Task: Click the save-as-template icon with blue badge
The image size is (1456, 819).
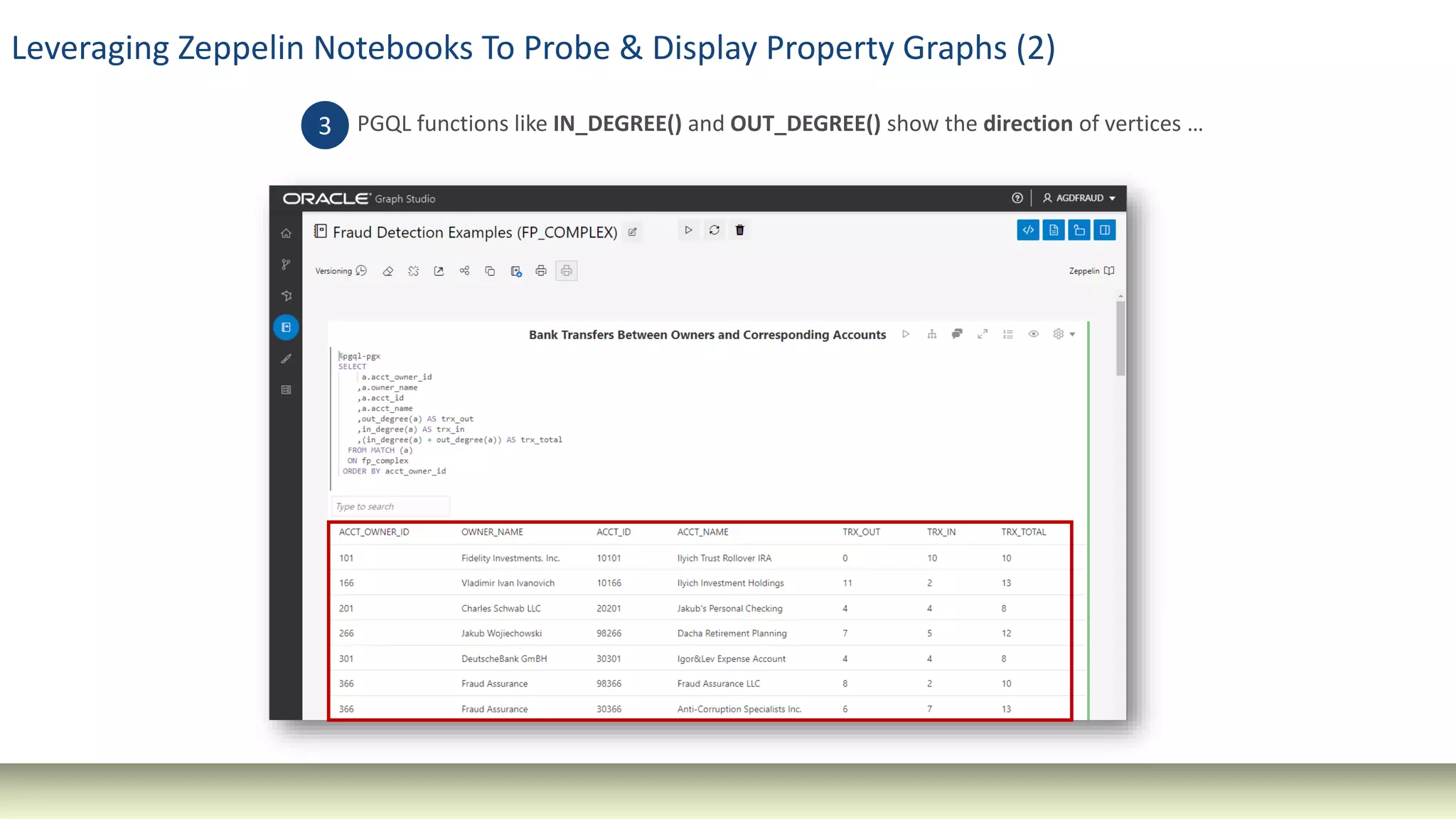Action: pyautogui.click(x=515, y=271)
